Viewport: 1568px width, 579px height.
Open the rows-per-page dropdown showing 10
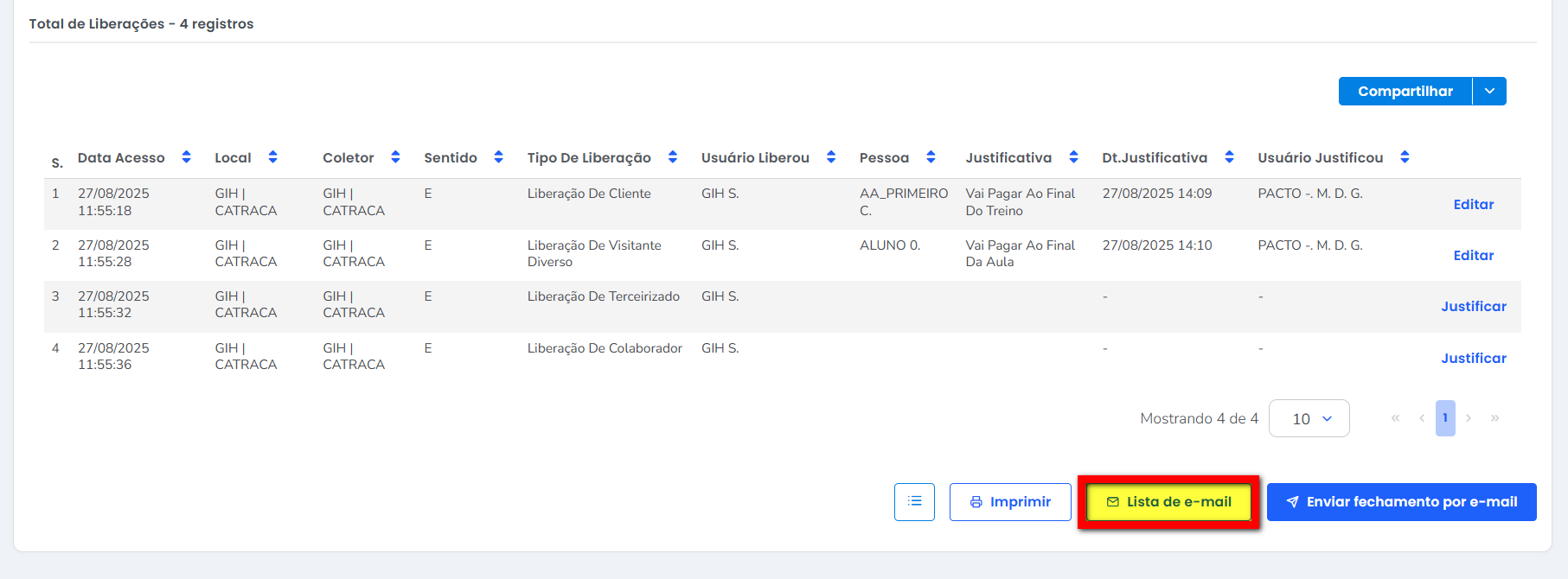pos(1309,418)
